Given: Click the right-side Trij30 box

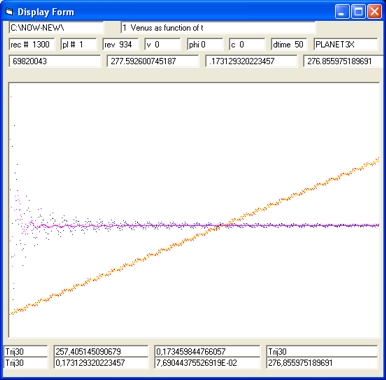Looking at the screenshot, I should tap(322, 351).
